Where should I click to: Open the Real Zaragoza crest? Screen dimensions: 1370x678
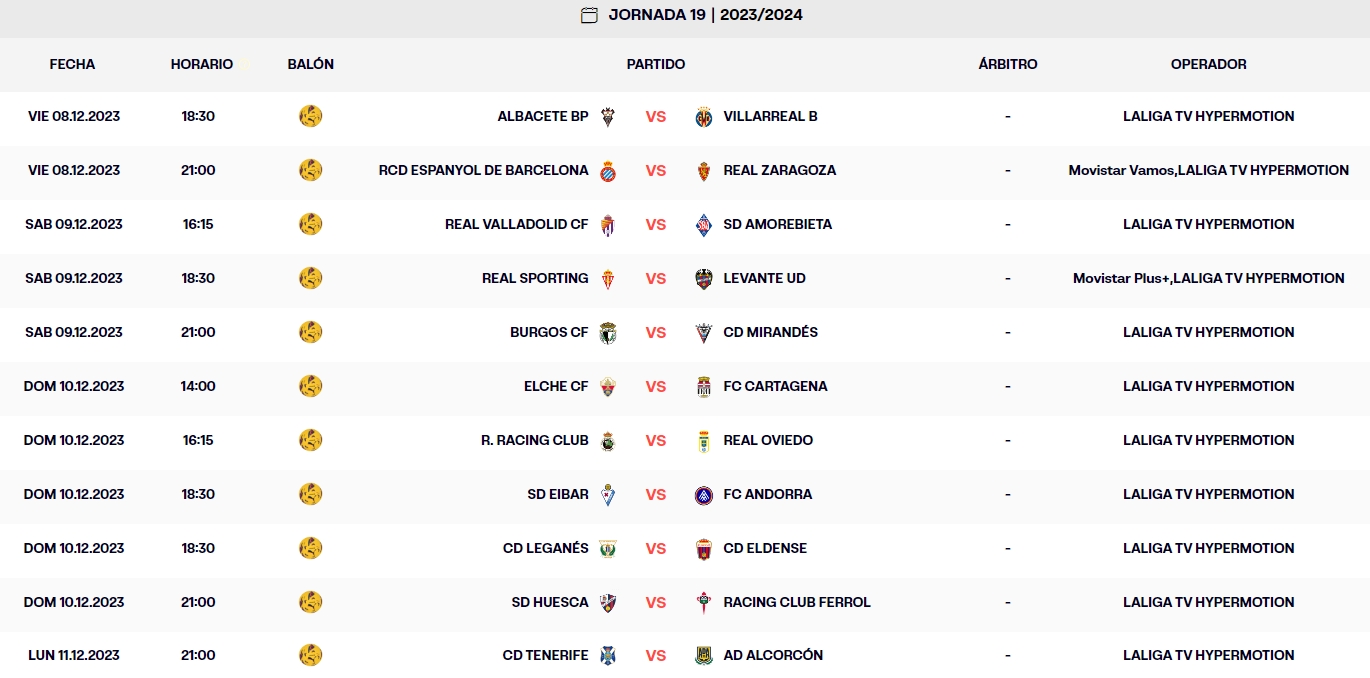[703, 170]
